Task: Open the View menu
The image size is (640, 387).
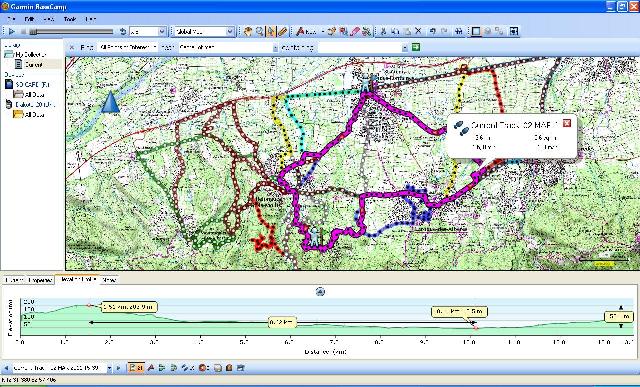Action: click(x=49, y=19)
